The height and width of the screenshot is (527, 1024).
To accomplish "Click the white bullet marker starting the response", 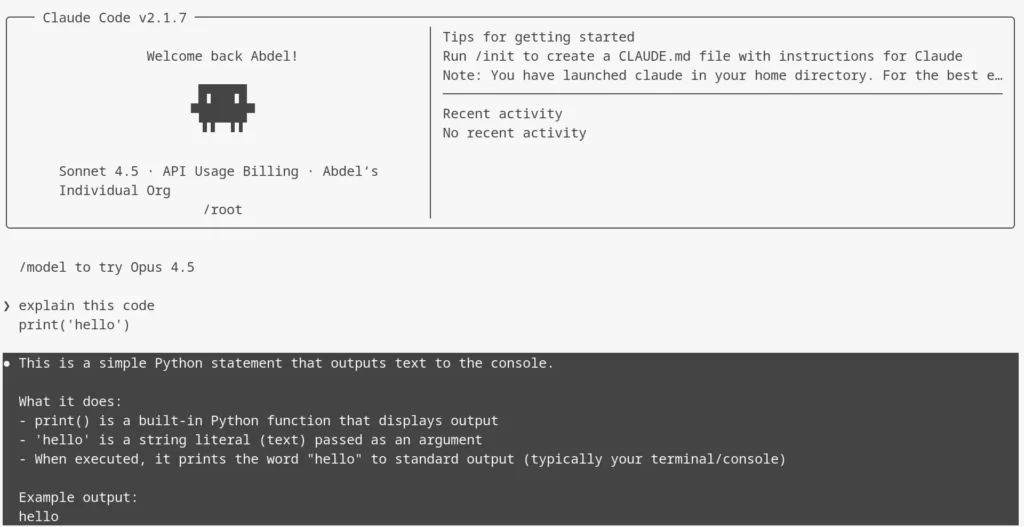I will pos(7,363).
